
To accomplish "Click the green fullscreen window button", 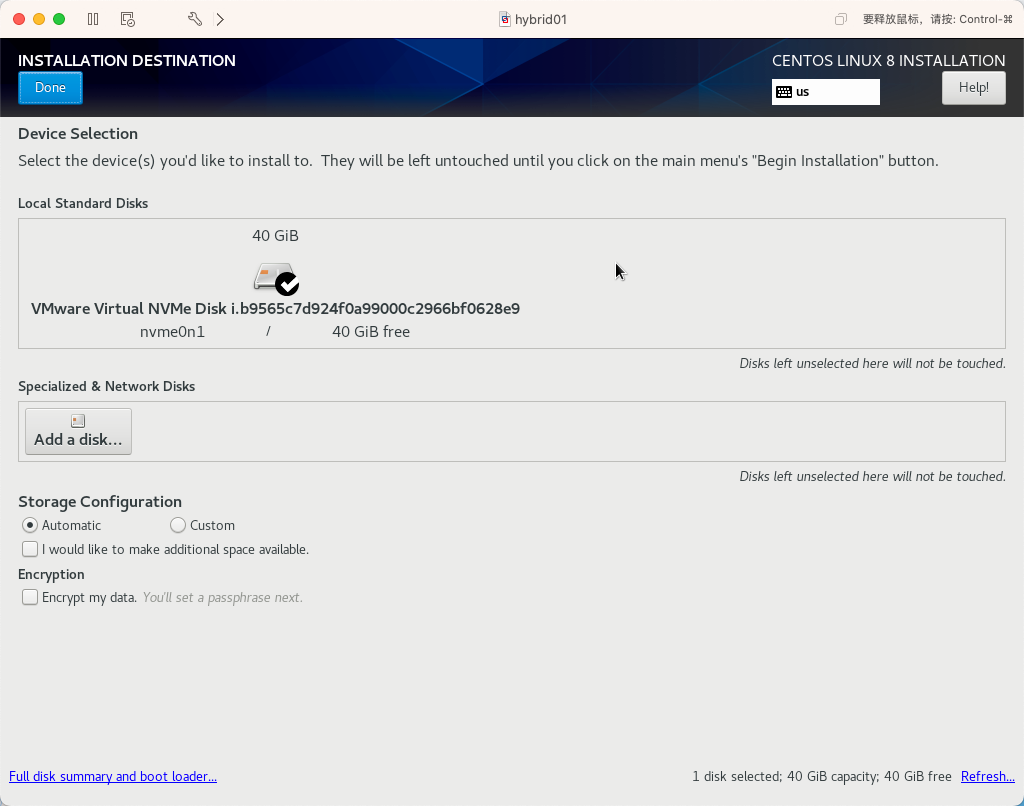I will 59,19.
